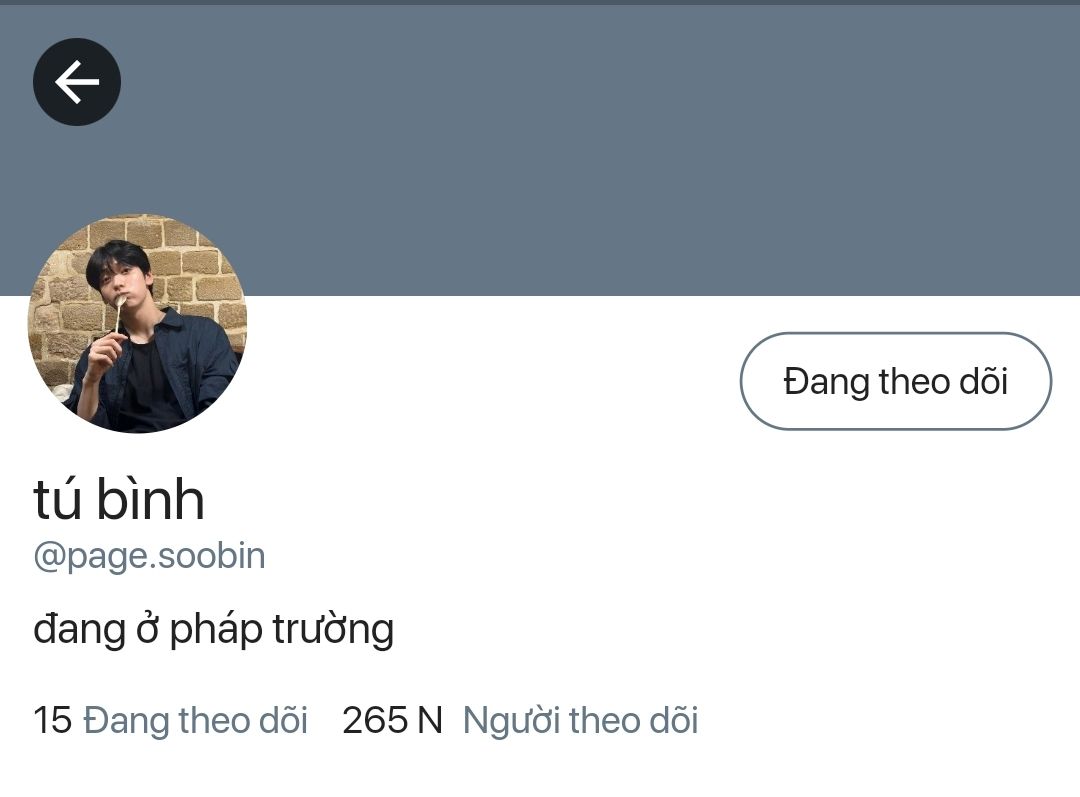The height and width of the screenshot is (797, 1080).
Task: Open the profile picture of tú bình
Action: (x=137, y=323)
